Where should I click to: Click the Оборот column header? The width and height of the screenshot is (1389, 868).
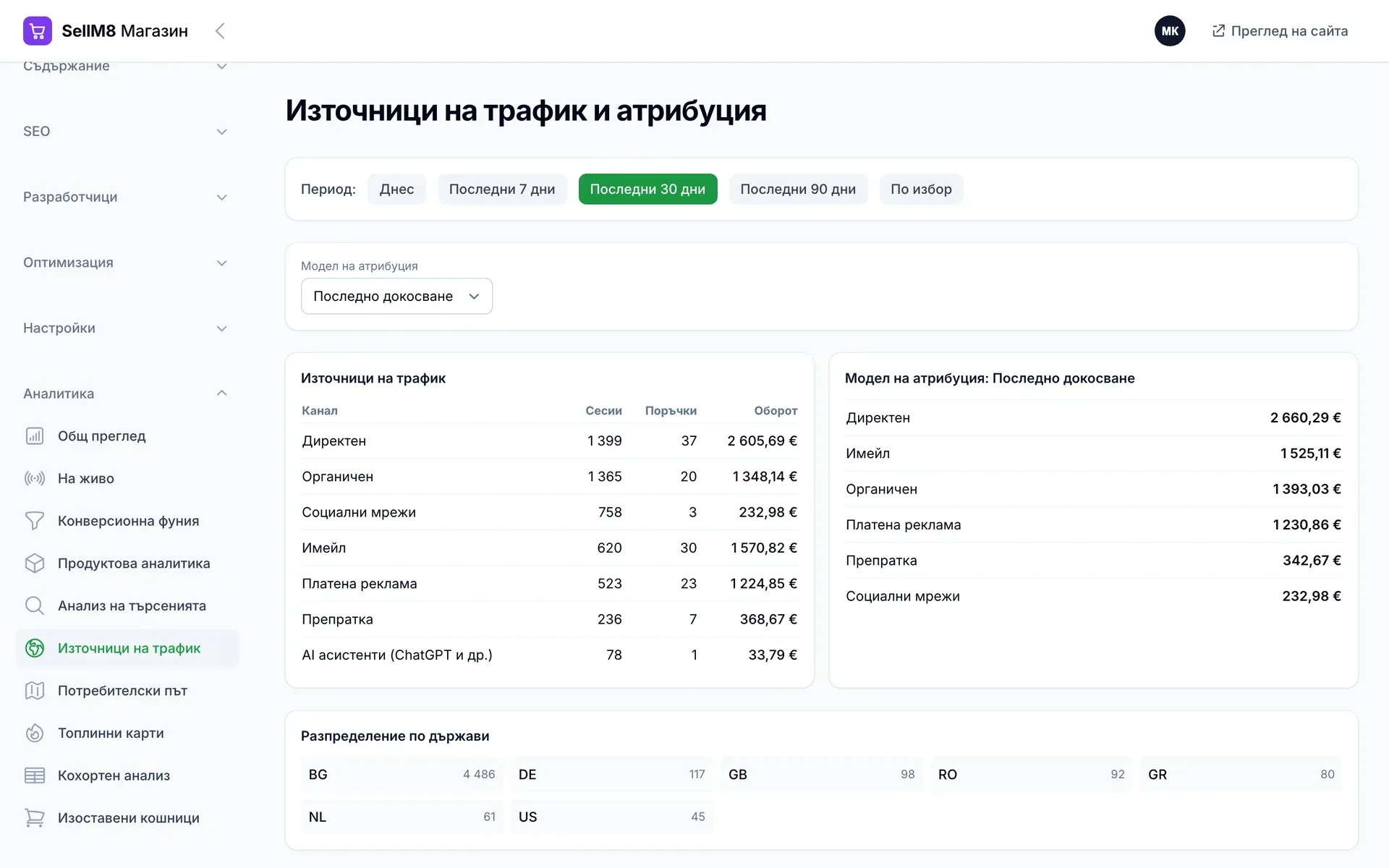coord(776,411)
